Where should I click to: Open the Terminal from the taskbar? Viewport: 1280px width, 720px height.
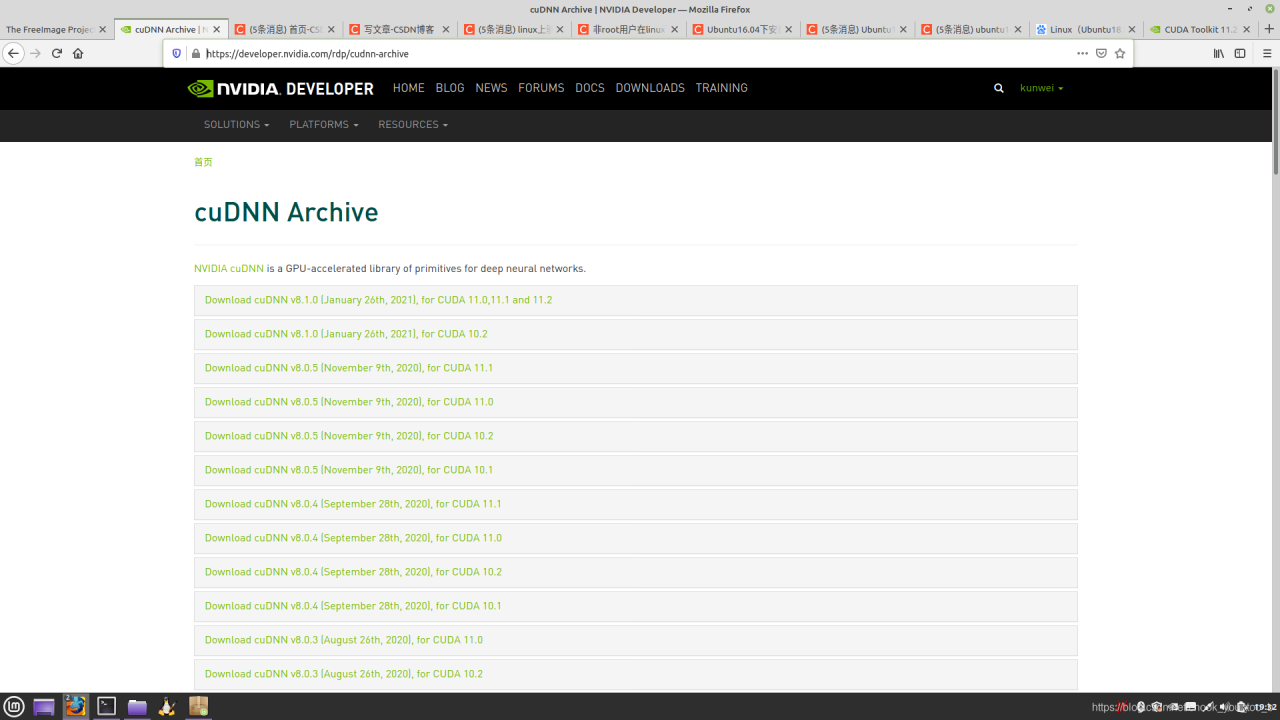click(106, 707)
